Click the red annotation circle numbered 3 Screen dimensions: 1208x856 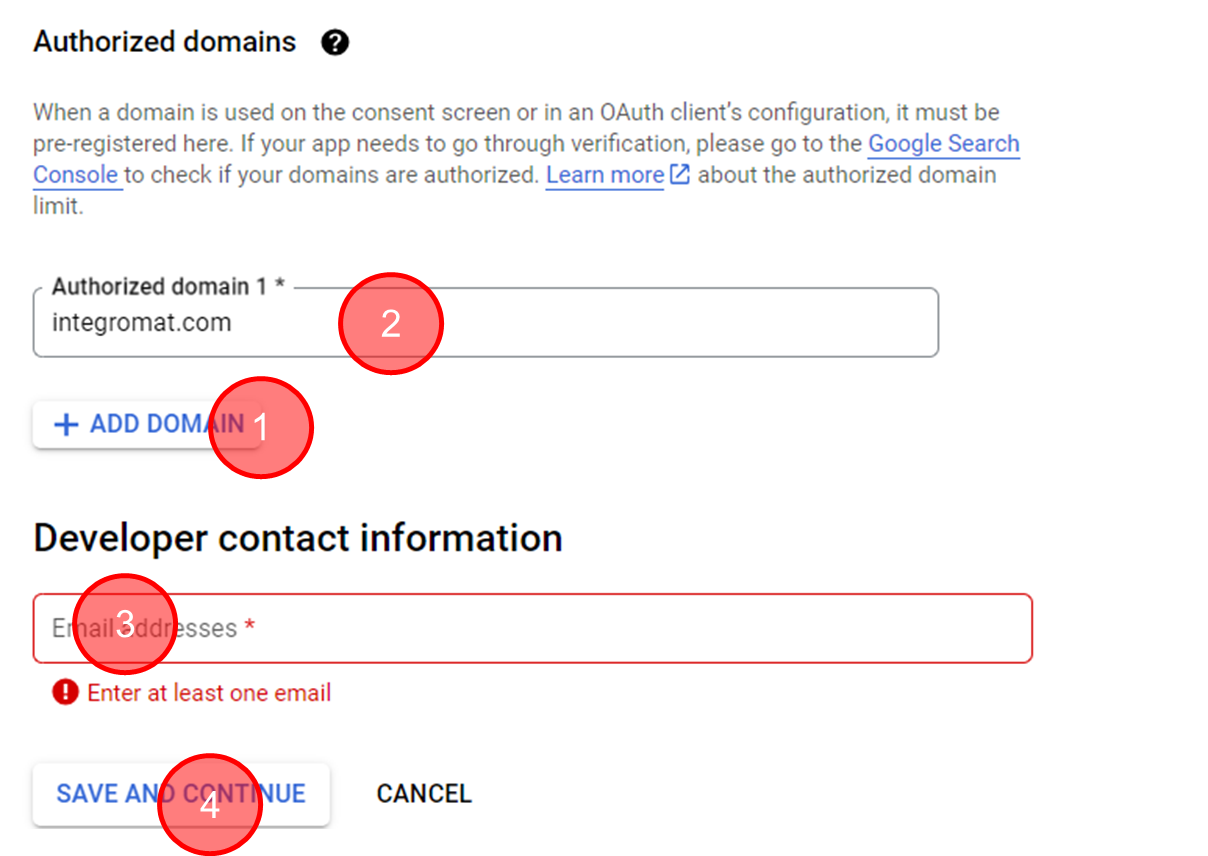[125, 623]
